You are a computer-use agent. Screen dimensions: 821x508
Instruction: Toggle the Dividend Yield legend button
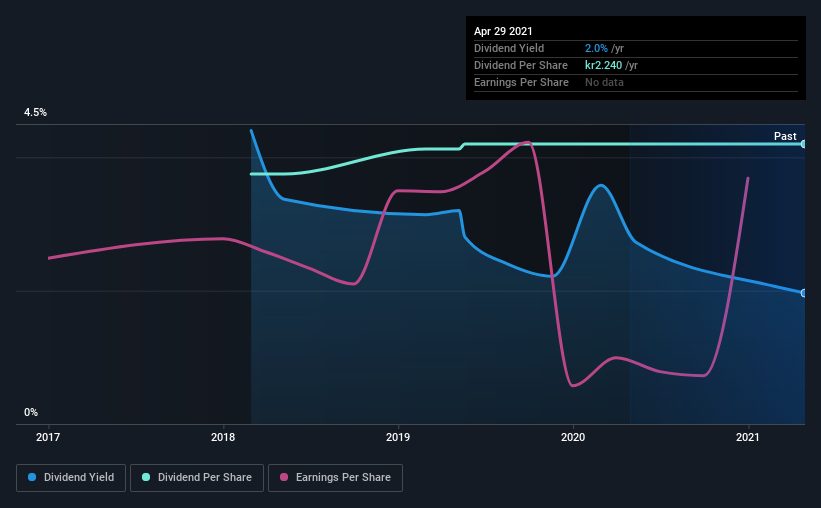click(71, 478)
